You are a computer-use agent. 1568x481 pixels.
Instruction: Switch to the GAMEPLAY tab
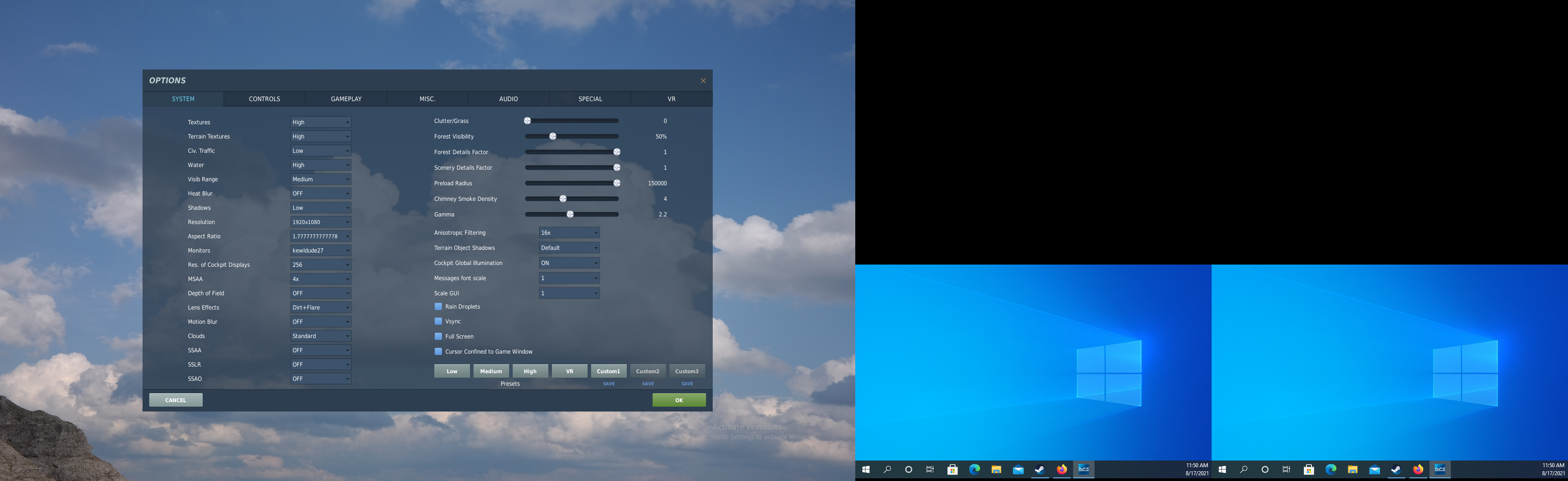[x=346, y=98]
